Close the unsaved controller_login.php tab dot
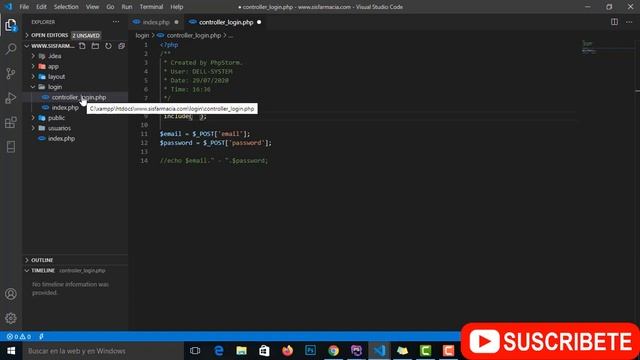Viewport: 640px width, 360px height. click(259, 22)
